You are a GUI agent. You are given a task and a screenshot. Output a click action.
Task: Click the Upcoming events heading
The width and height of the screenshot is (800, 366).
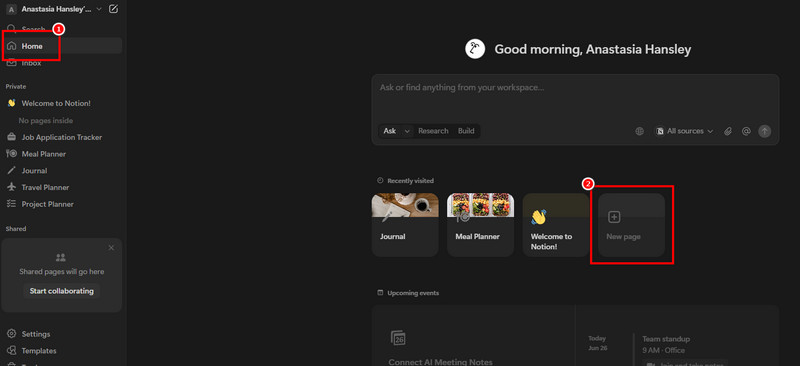point(413,293)
